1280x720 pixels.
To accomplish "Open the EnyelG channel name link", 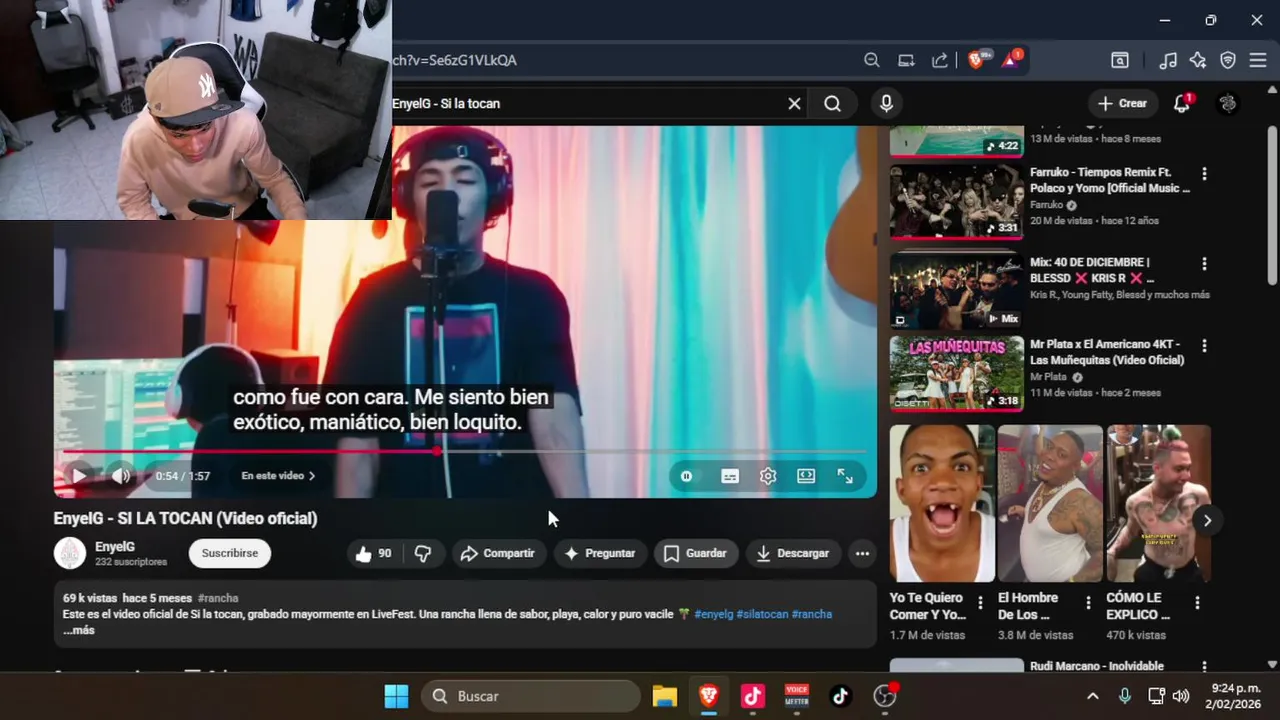I will 115,546.
